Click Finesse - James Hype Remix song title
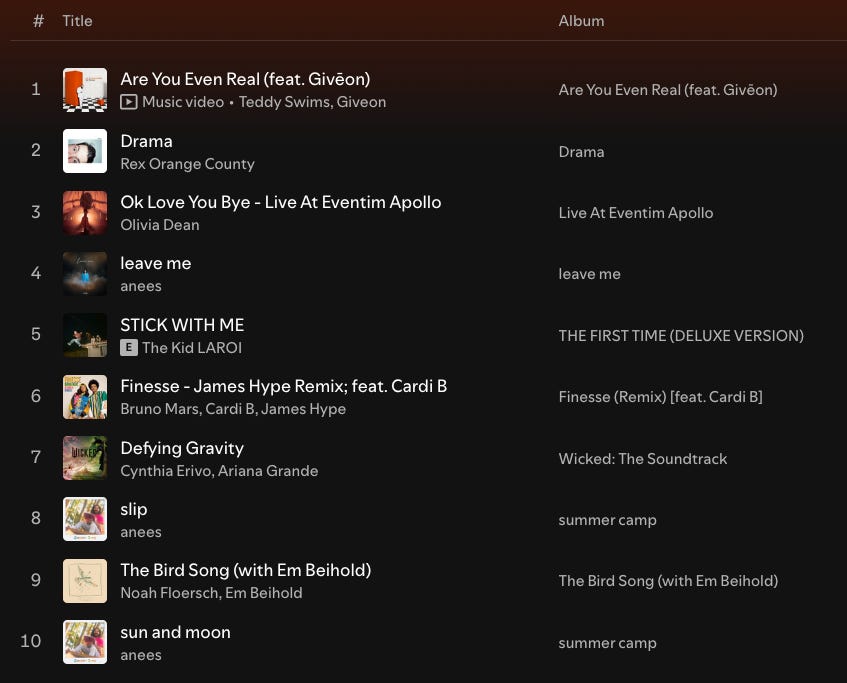 point(284,386)
